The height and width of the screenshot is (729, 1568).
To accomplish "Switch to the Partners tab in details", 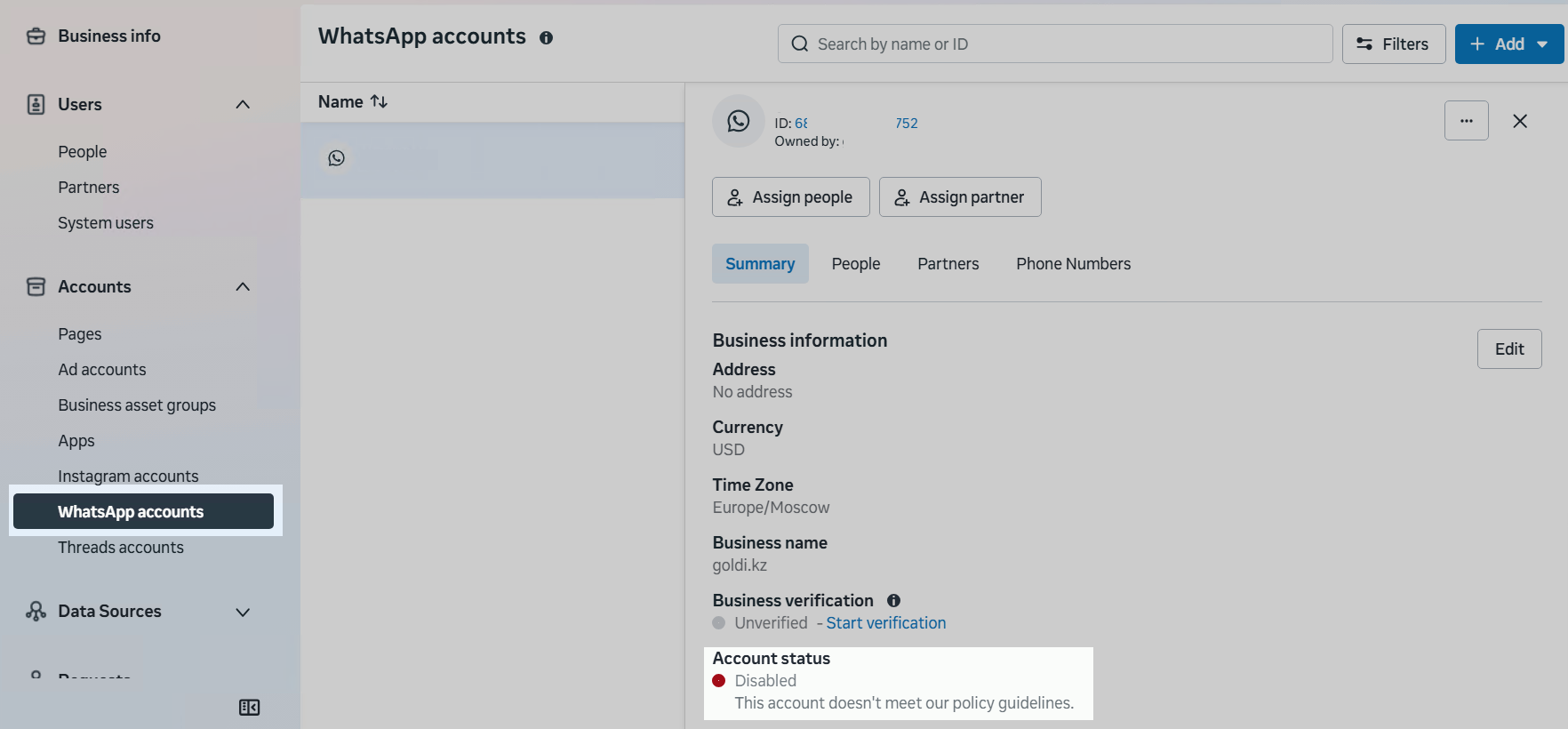I will pos(948,264).
